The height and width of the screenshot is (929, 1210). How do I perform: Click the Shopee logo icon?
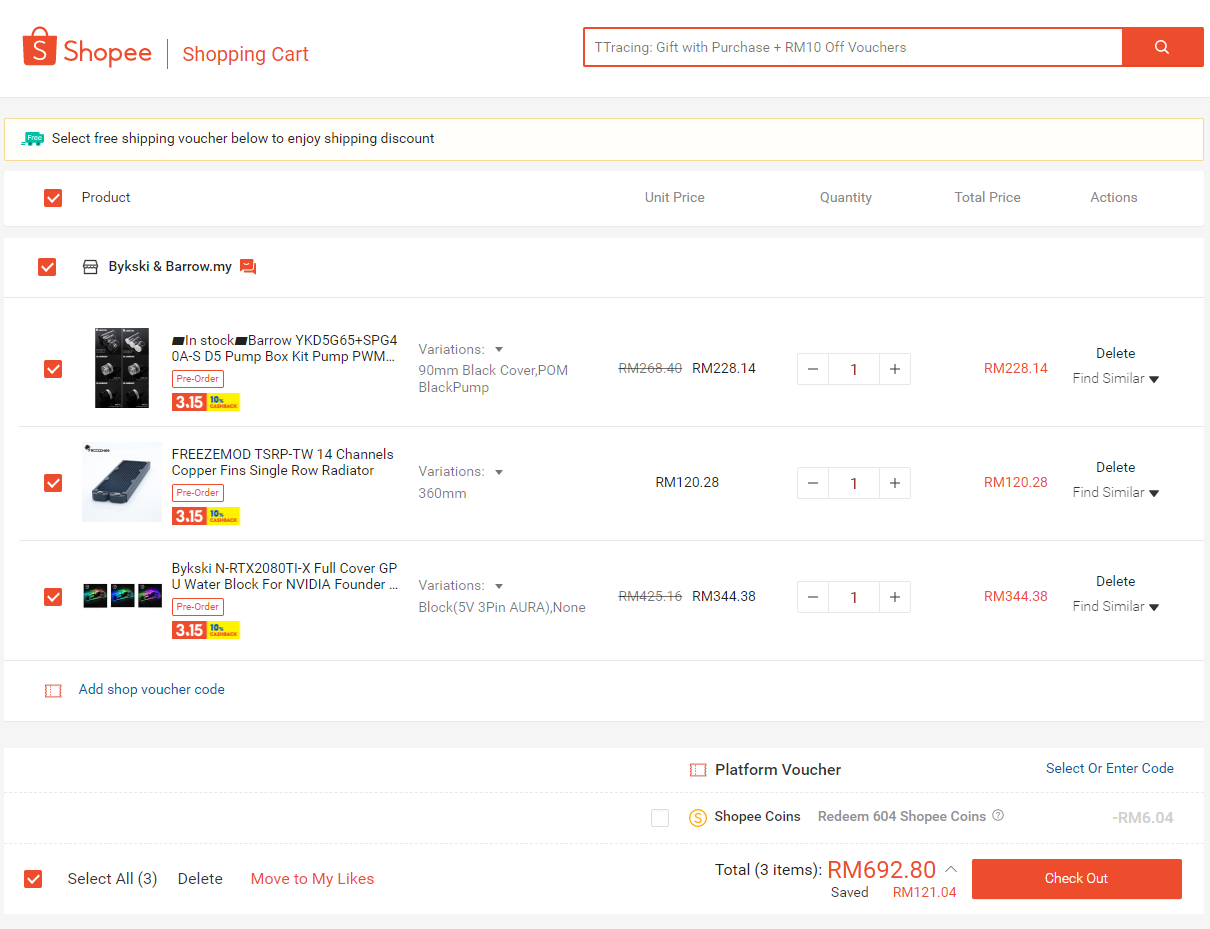click(39, 47)
